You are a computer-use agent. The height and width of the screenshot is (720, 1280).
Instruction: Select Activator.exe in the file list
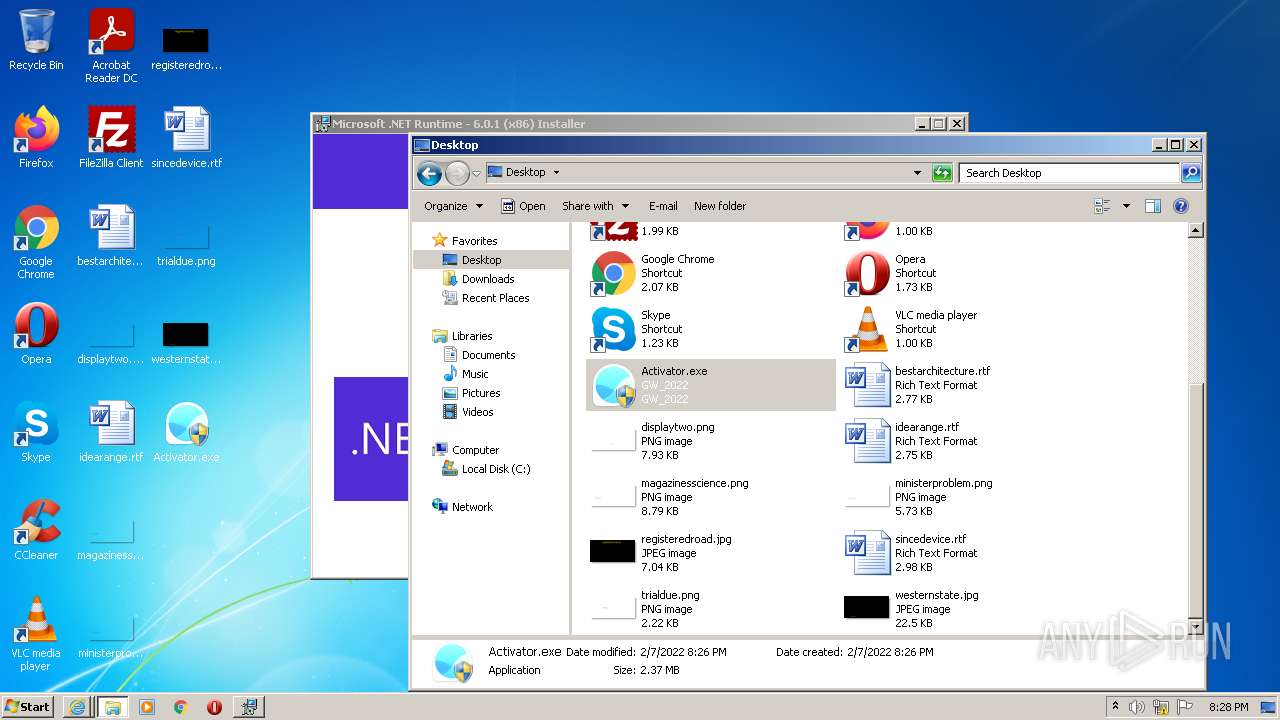(x=710, y=385)
